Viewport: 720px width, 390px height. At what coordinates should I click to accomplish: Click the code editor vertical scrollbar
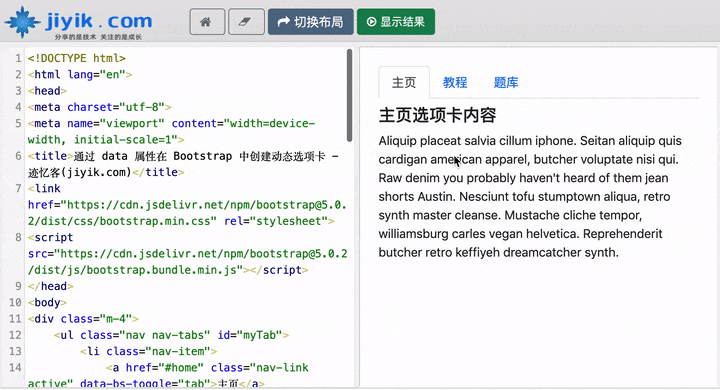point(349,96)
